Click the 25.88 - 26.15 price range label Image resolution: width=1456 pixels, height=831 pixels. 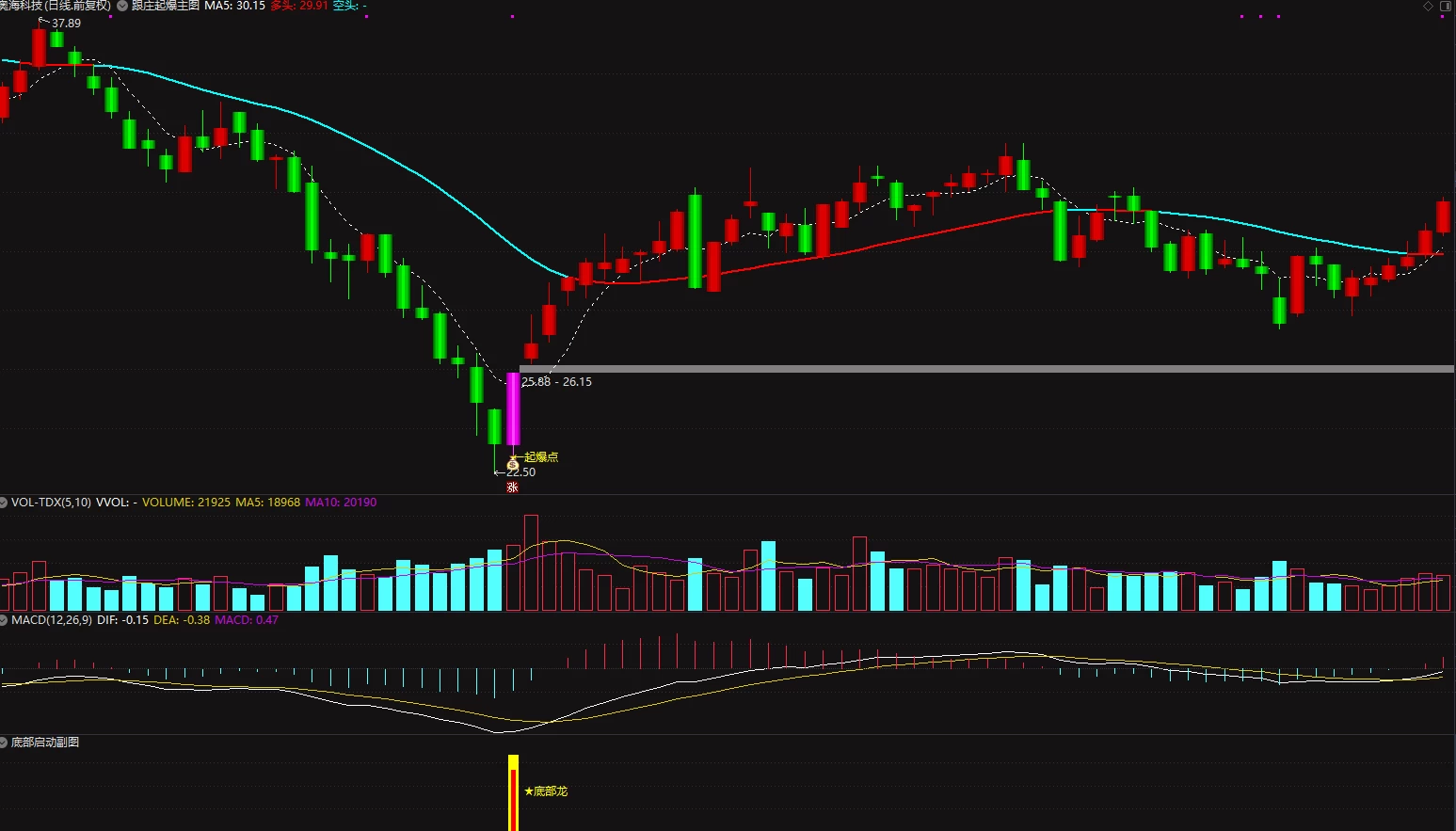557,382
